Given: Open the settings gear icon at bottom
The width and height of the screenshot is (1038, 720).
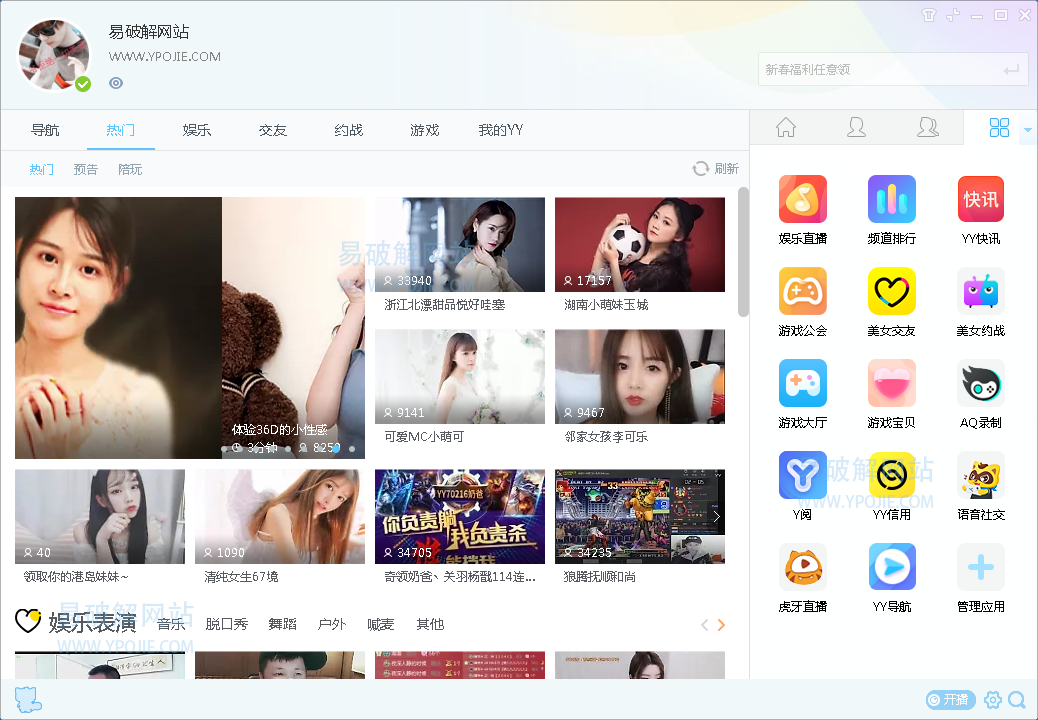Looking at the screenshot, I should 992,699.
